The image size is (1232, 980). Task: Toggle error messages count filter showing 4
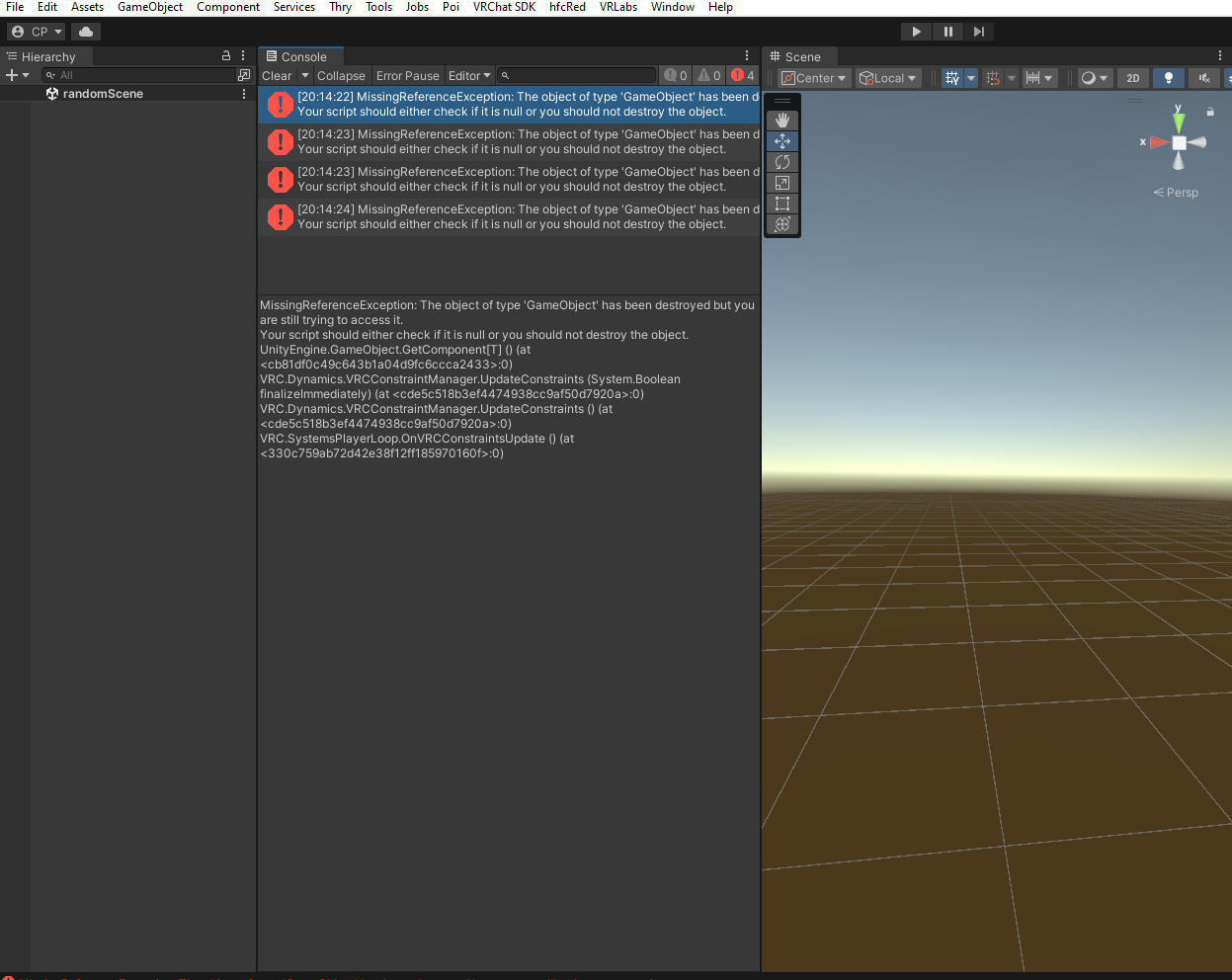(x=743, y=76)
